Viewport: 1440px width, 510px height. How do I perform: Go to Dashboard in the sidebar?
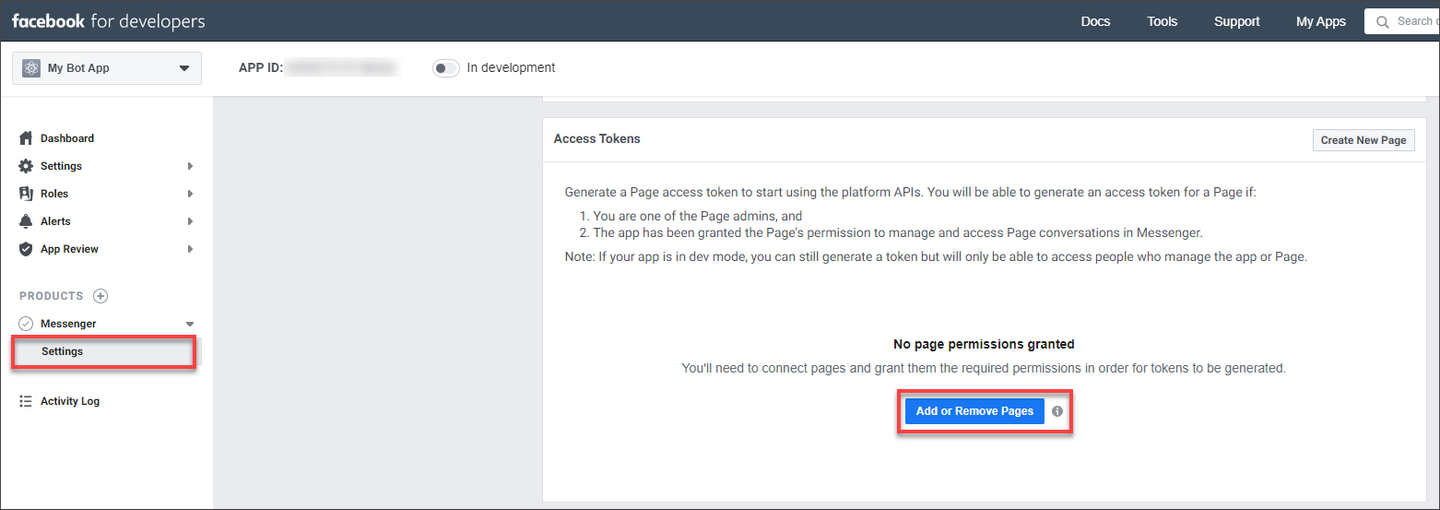67,138
